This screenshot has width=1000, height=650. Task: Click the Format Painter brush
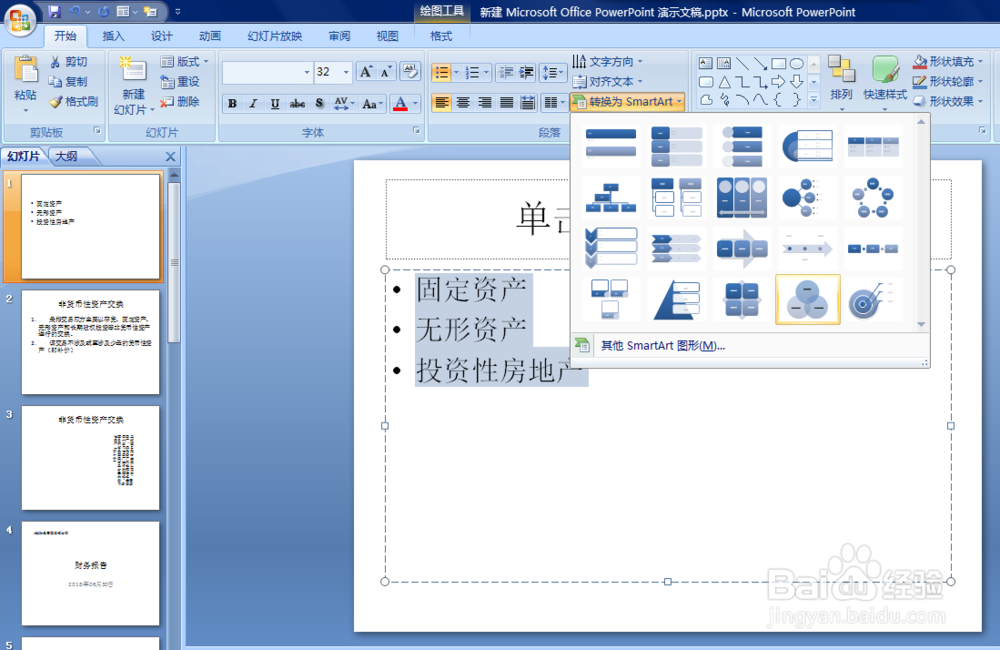55,101
